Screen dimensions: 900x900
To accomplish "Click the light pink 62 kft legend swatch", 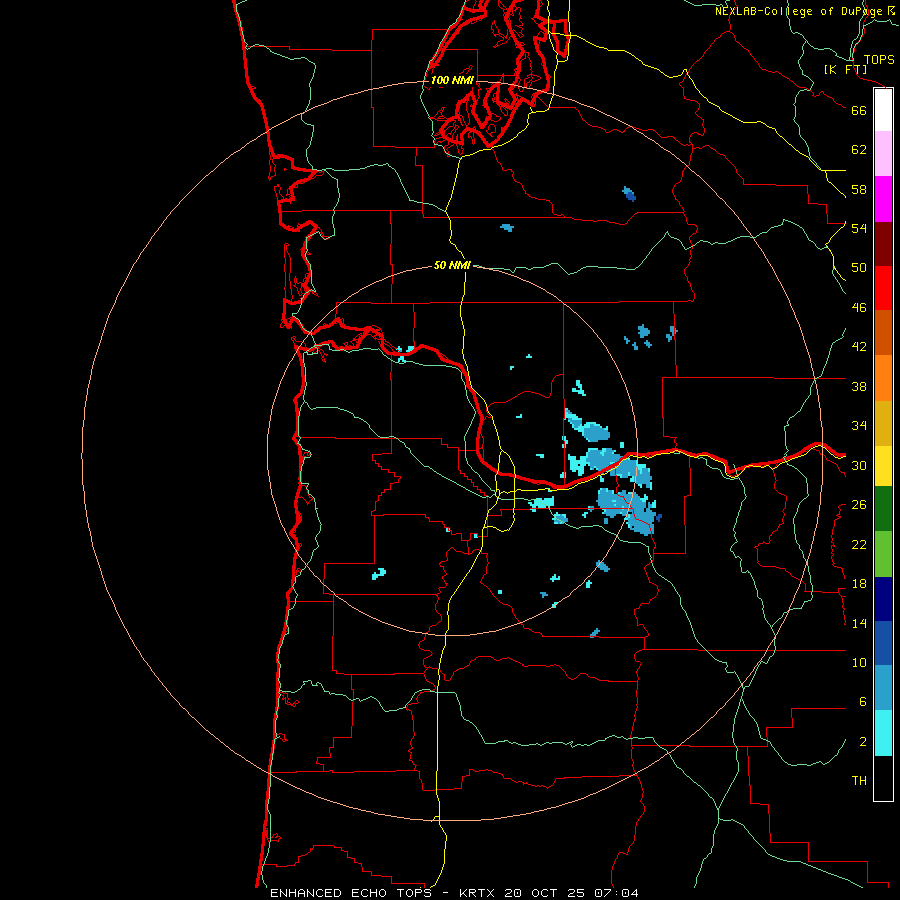I will (883, 153).
